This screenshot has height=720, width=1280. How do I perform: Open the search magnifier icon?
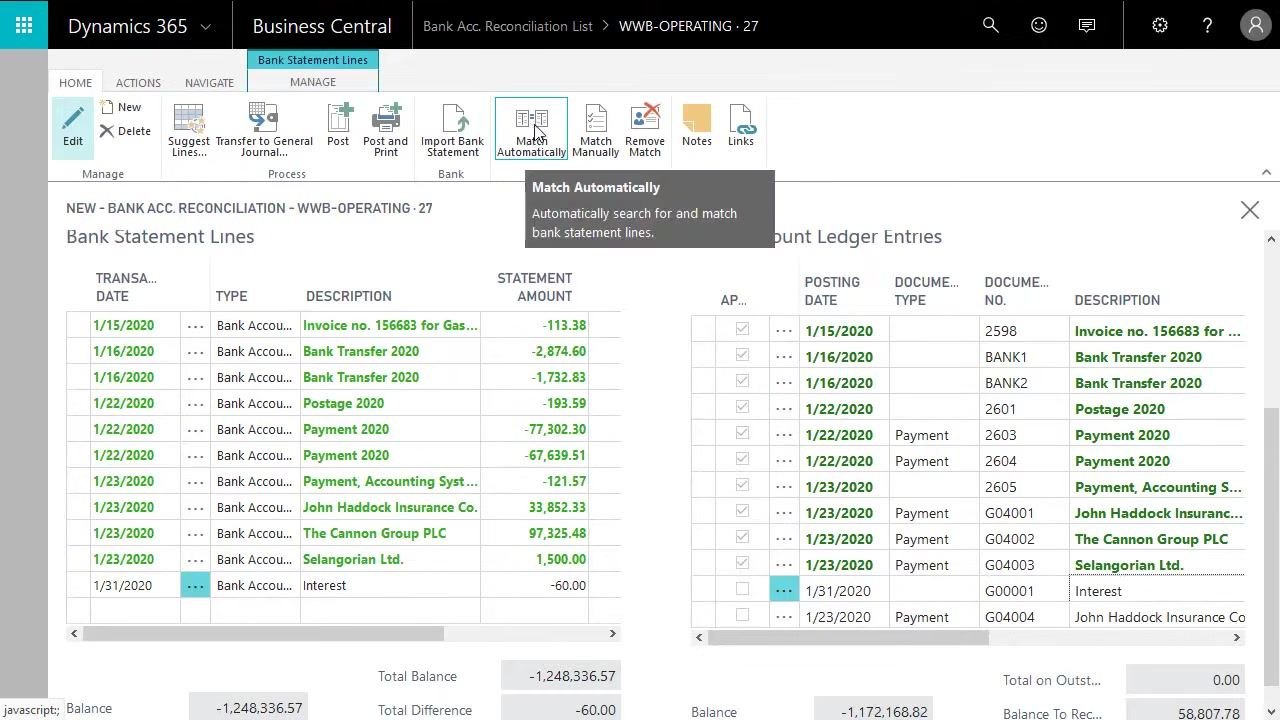(x=991, y=25)
